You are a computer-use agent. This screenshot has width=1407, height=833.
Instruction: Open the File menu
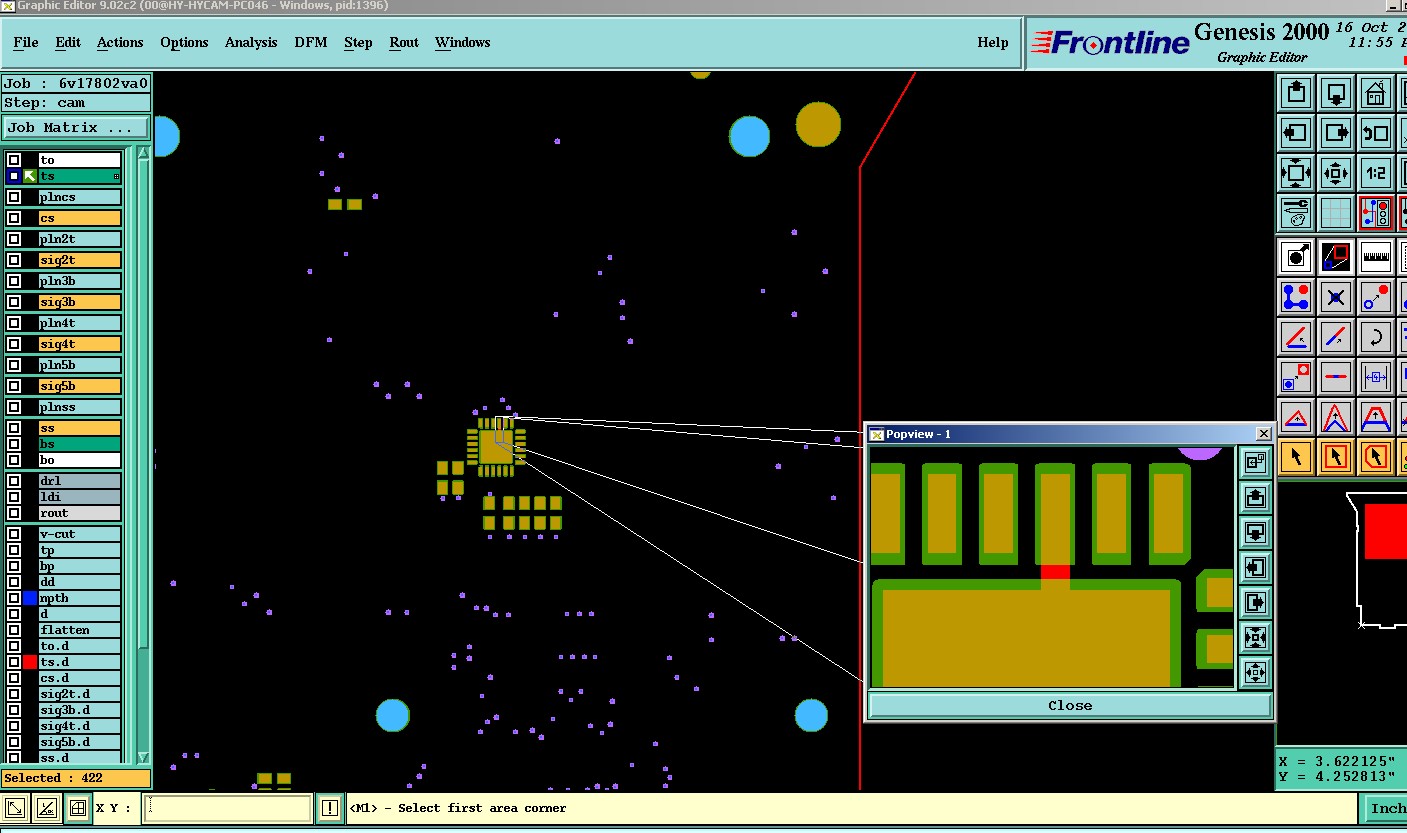tap(26, 42)
